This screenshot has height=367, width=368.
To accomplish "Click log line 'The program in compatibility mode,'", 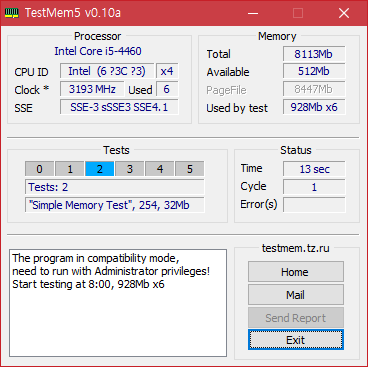I will 96,258.
